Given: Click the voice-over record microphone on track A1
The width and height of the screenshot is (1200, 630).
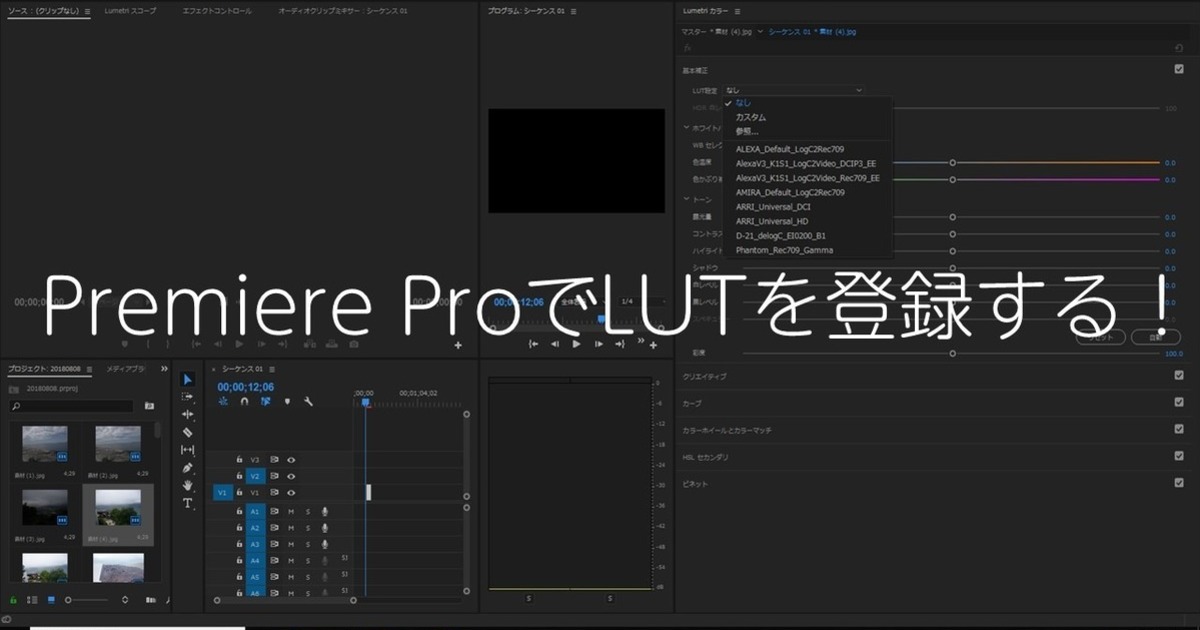Looking at the screenshot, I should pos(325,511).
